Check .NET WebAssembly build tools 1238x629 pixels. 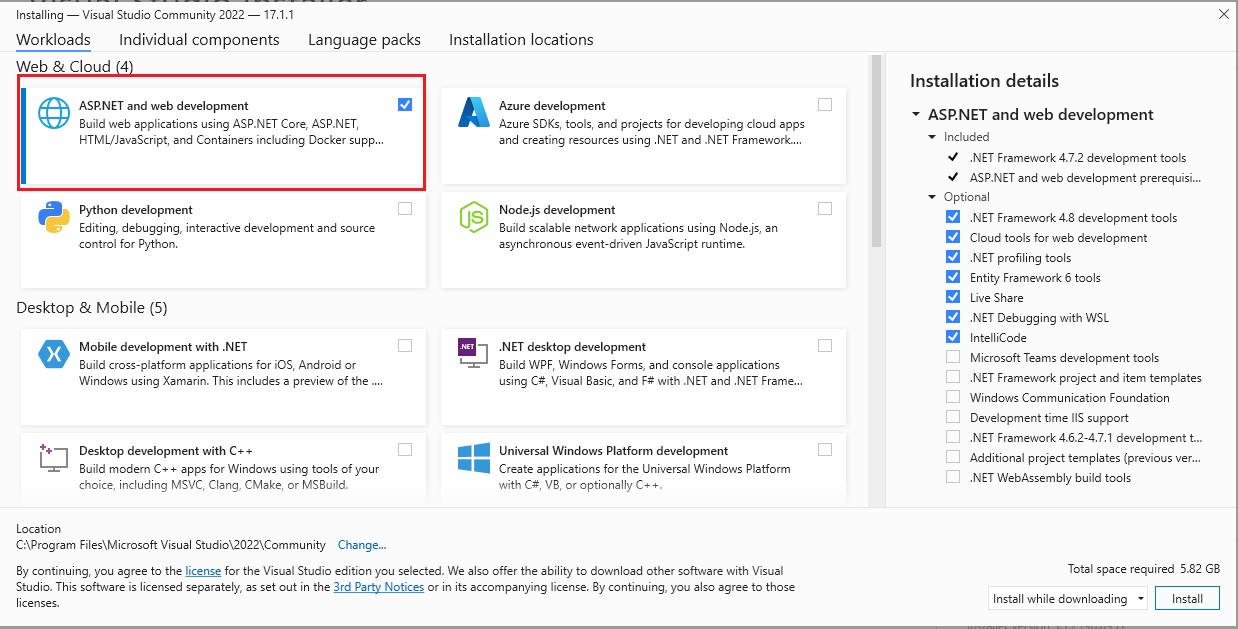953,477
